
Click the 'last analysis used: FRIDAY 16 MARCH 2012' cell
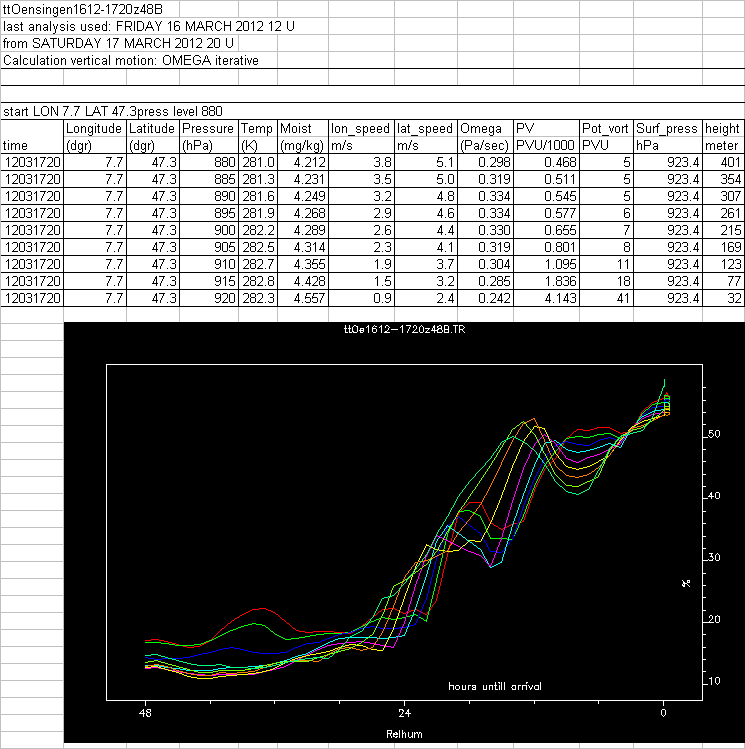point(149,26)
